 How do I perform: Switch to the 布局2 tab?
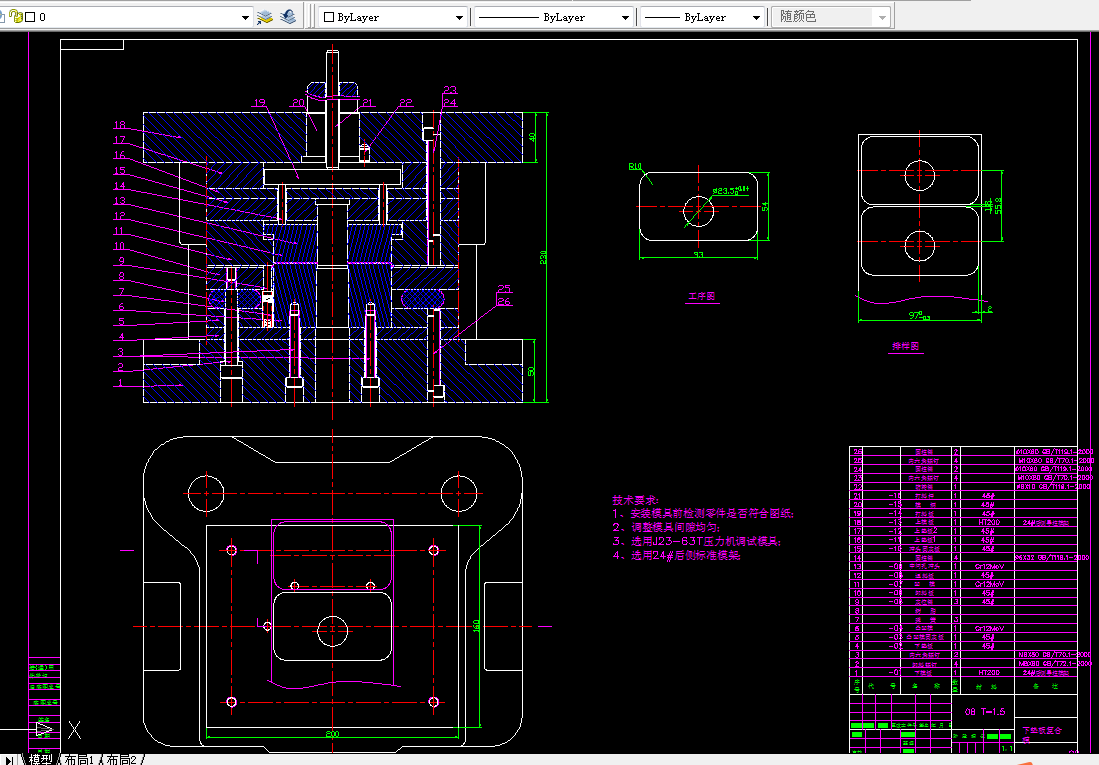[x=121, y=759]
